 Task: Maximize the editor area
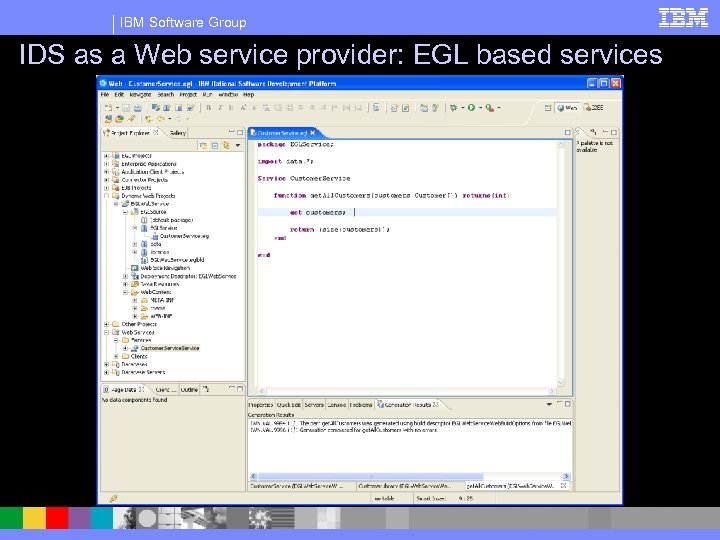568,132
